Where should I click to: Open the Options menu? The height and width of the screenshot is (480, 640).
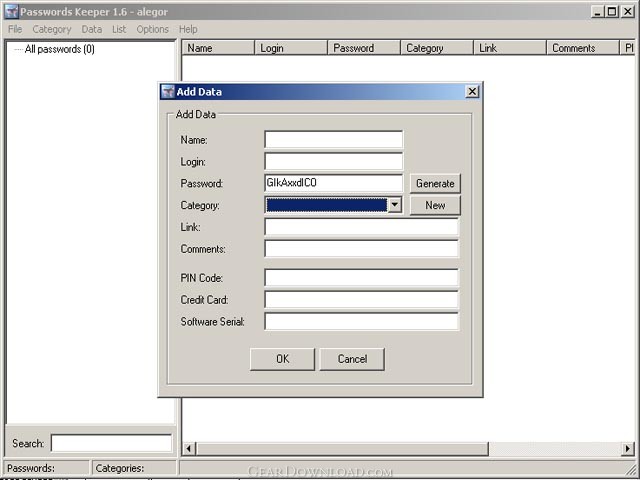coord(153,29)
